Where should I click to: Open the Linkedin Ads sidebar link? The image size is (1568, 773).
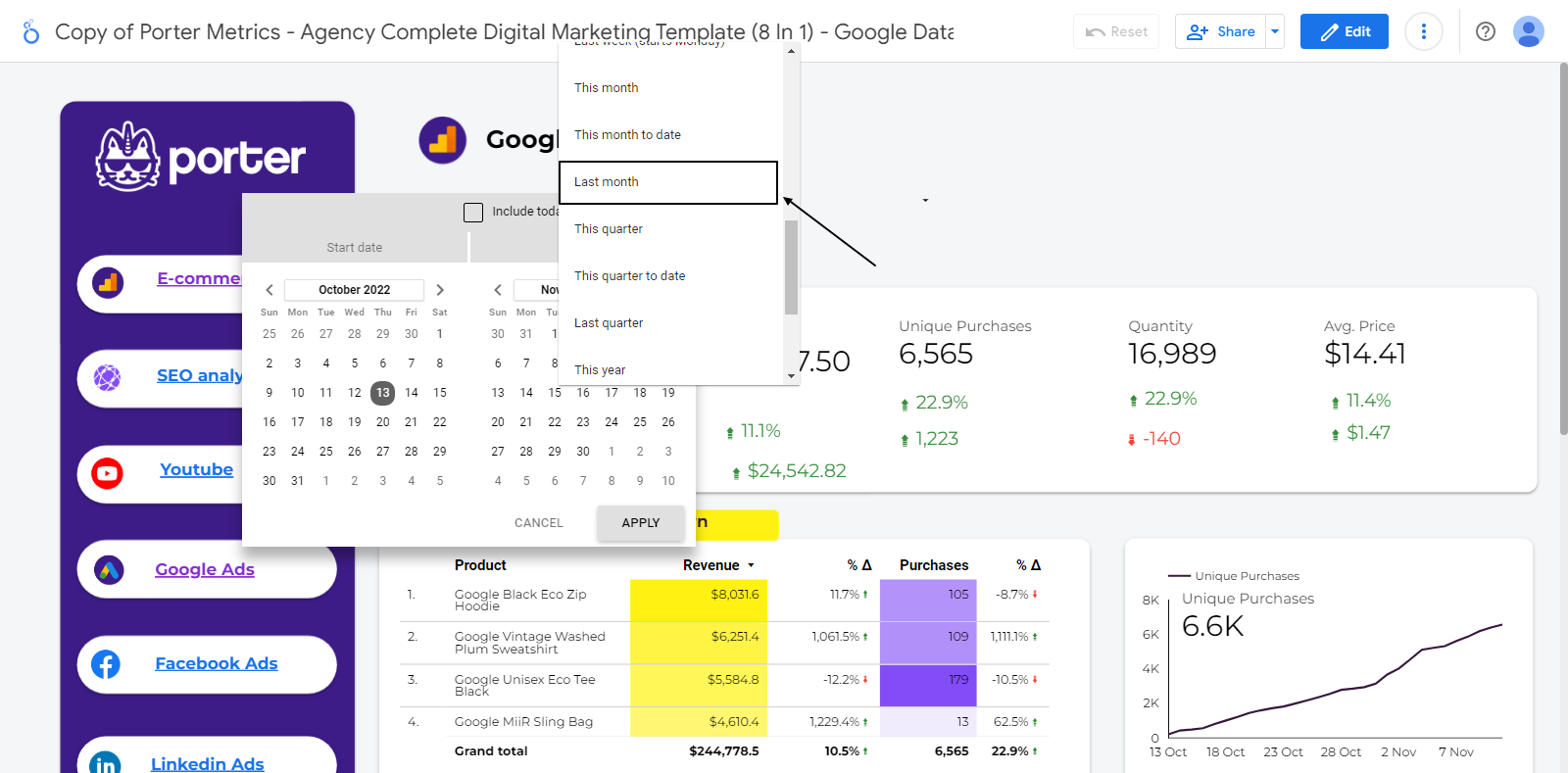208,764
